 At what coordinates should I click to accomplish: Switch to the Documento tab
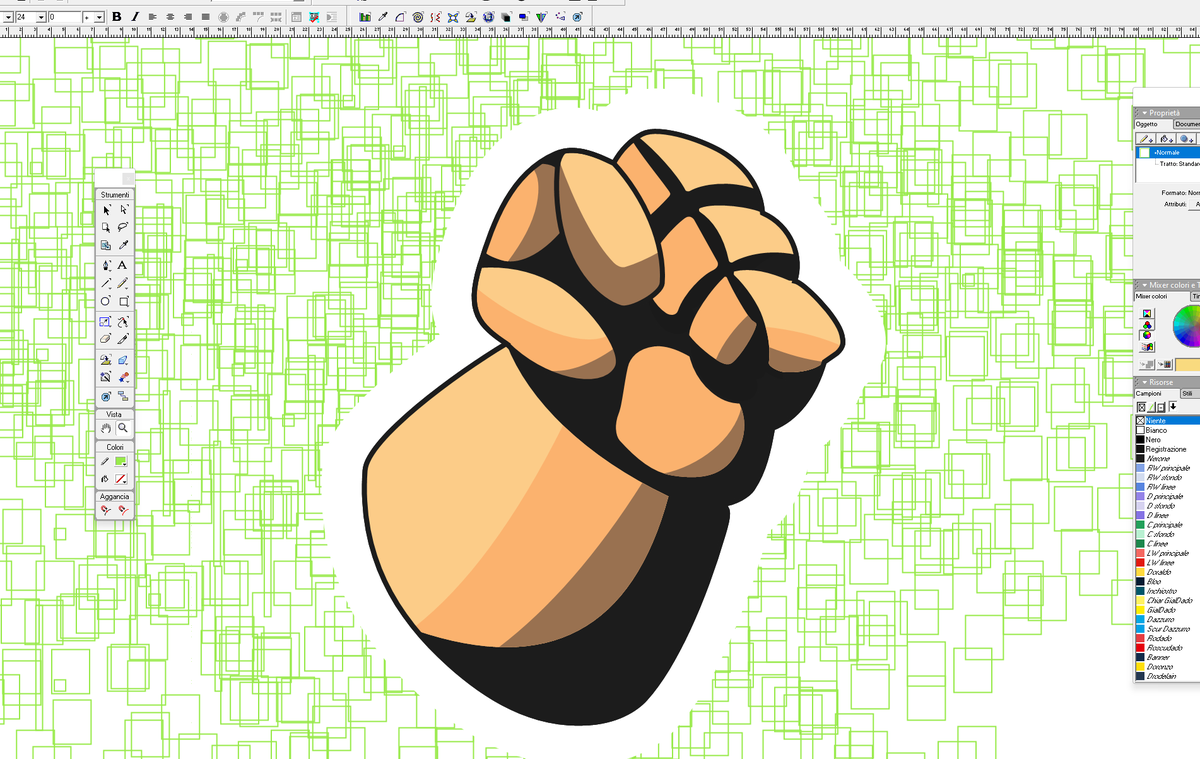[x=1187, y=124]
